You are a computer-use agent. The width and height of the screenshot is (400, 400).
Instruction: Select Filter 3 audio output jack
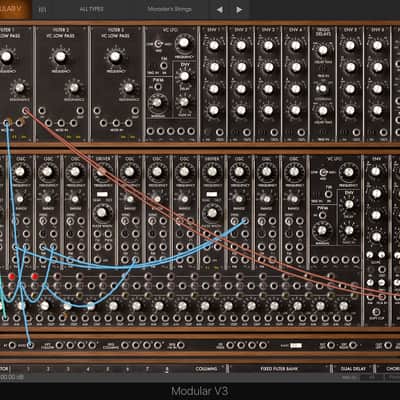click(x=135, y=111)
